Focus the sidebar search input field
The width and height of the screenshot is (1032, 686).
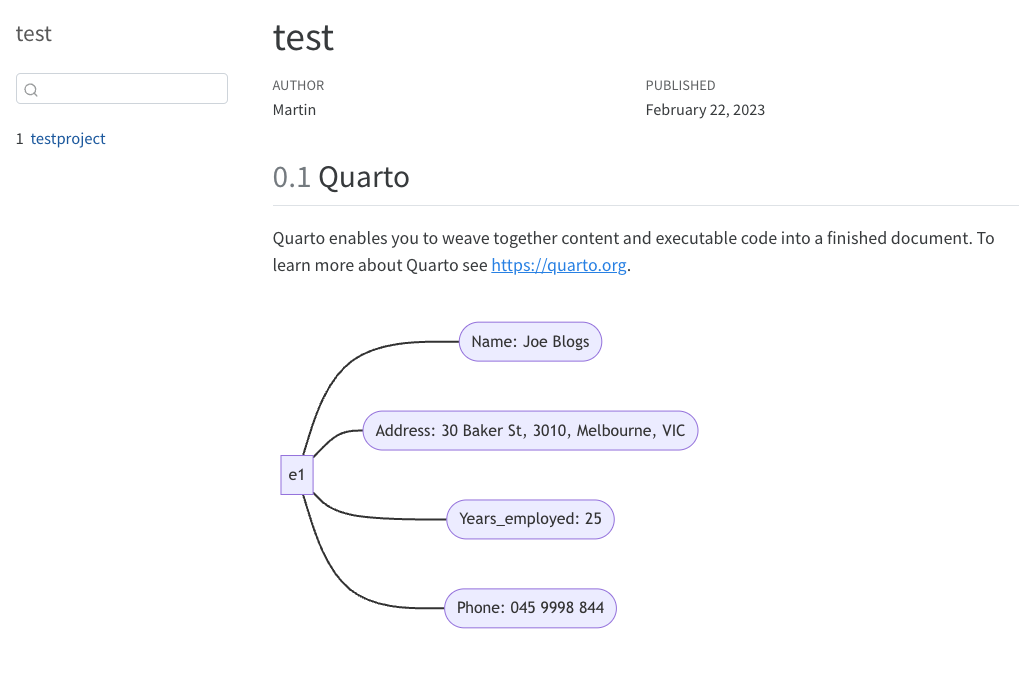pyautogui.click(x=122, y=88)
